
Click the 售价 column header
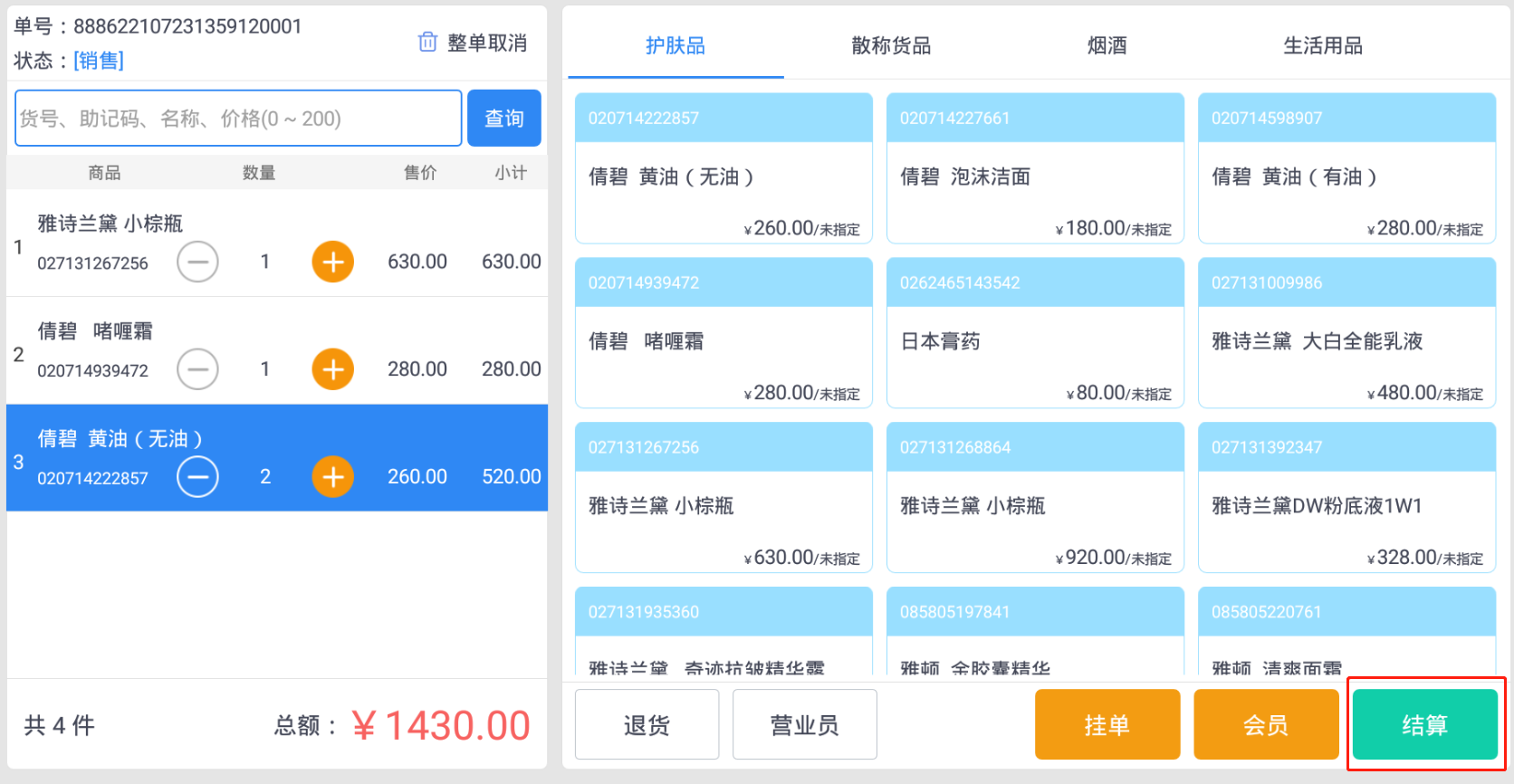coord(420,172)
